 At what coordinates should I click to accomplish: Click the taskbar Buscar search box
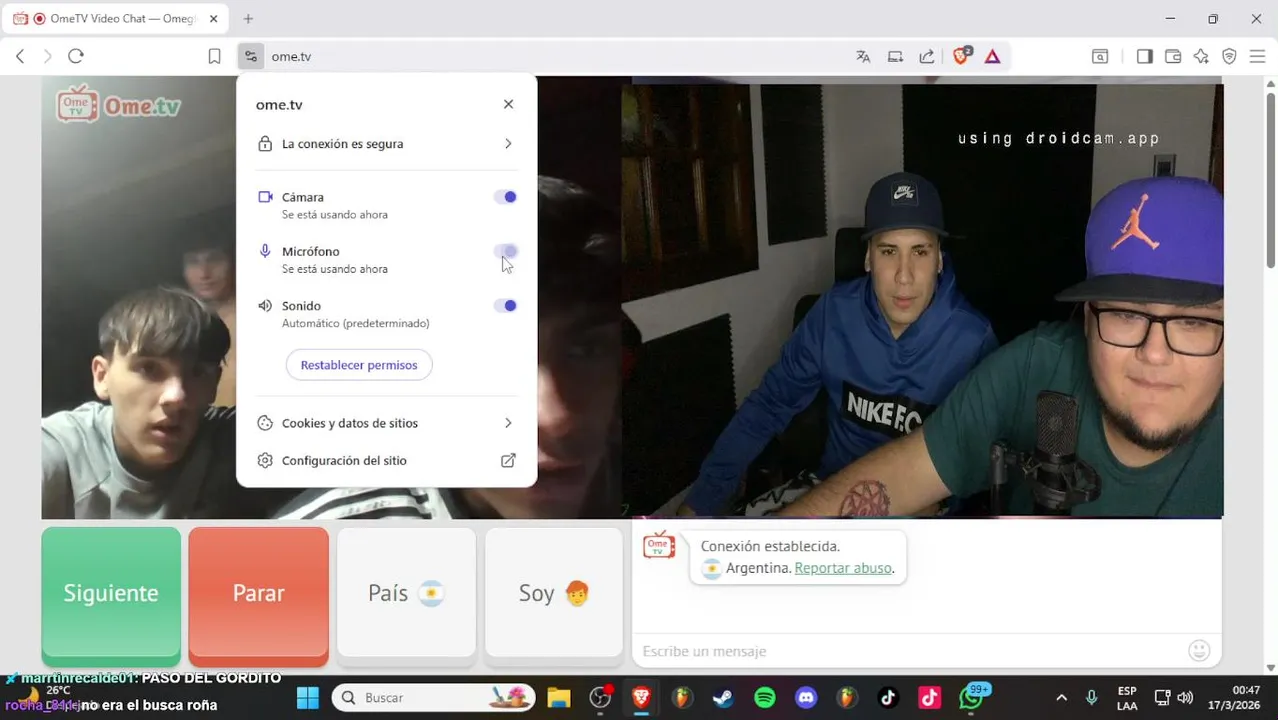pos(434,698)
